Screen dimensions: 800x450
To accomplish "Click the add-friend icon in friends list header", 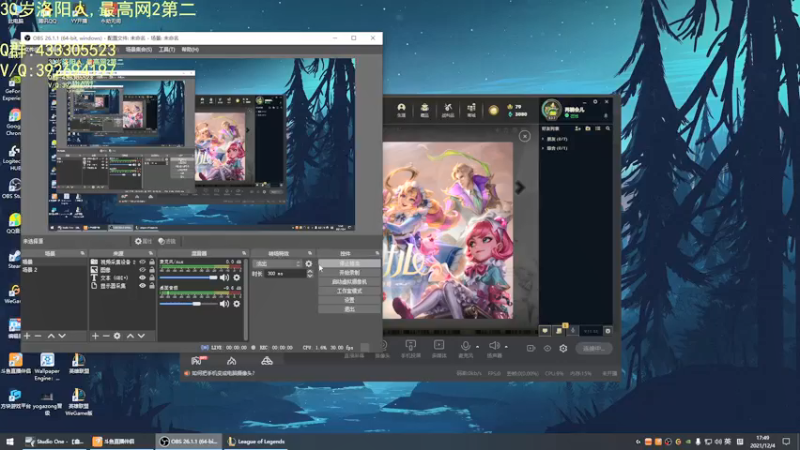I will tap(578, 129).
